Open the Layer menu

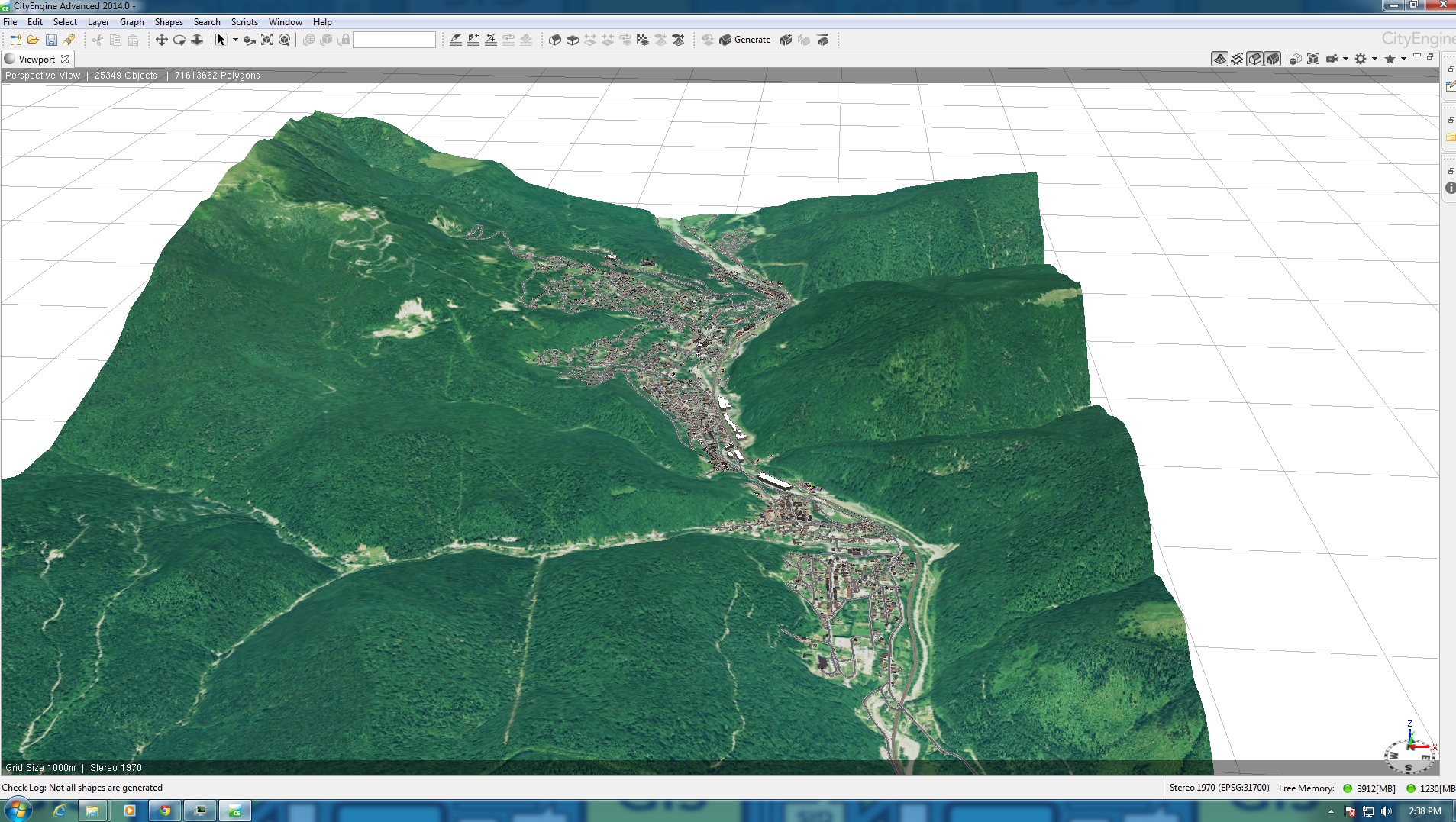tap(98, 22)
